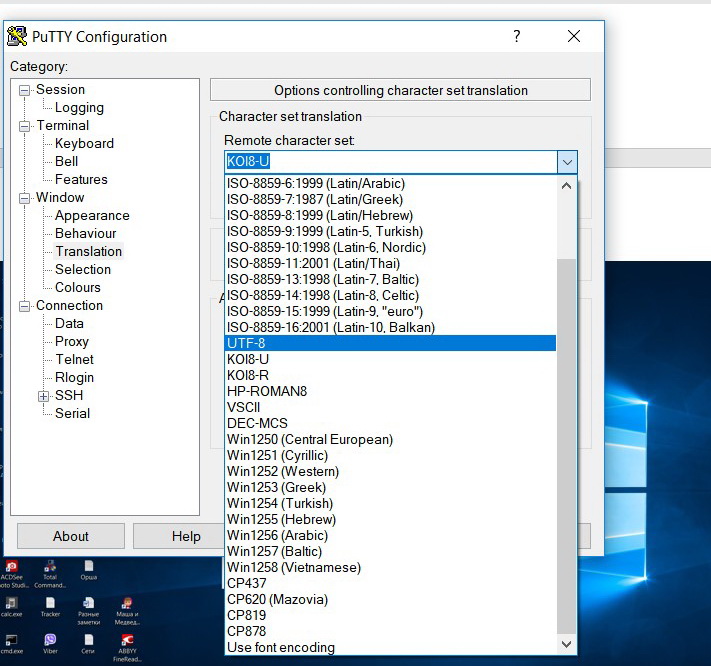Open Маша и Медведь desktop shortcut
711x666 pixels.
[x=127, y=611]
